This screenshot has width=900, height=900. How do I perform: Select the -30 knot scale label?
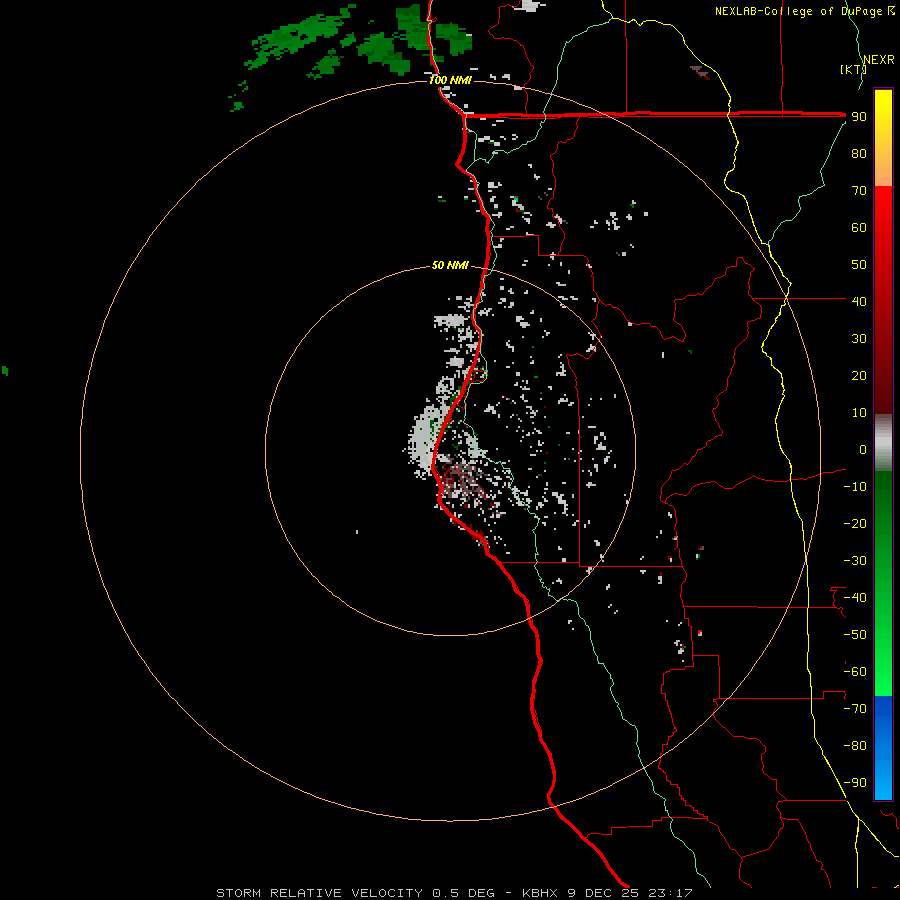pyautogui.click(x=855, y=561)
